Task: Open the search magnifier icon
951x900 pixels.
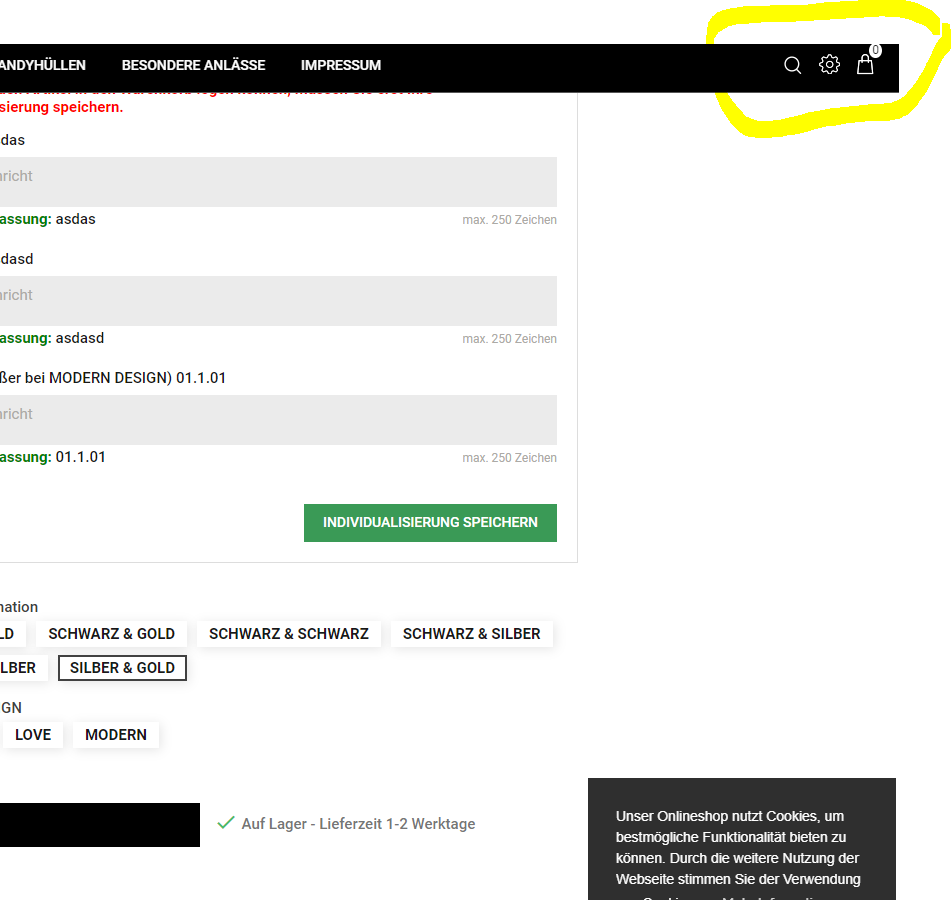Action: (792, 65)
